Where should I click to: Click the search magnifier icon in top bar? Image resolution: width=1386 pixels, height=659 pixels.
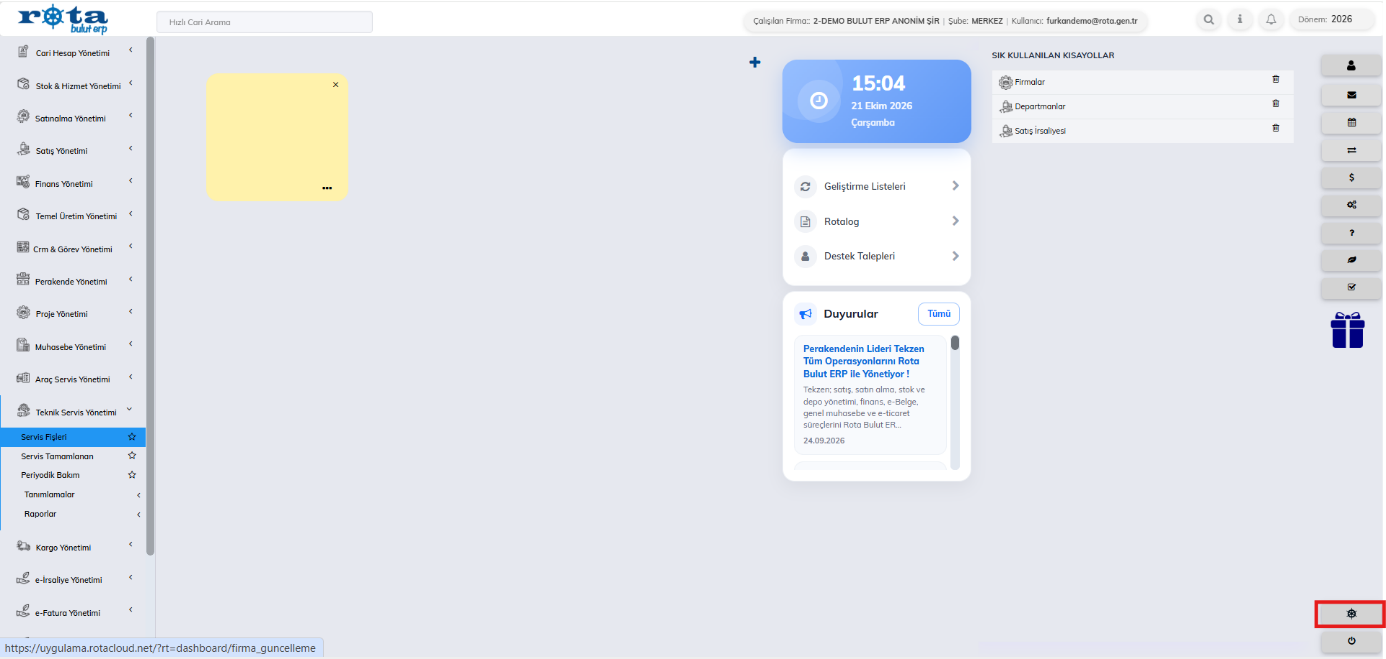point(1210,20)
